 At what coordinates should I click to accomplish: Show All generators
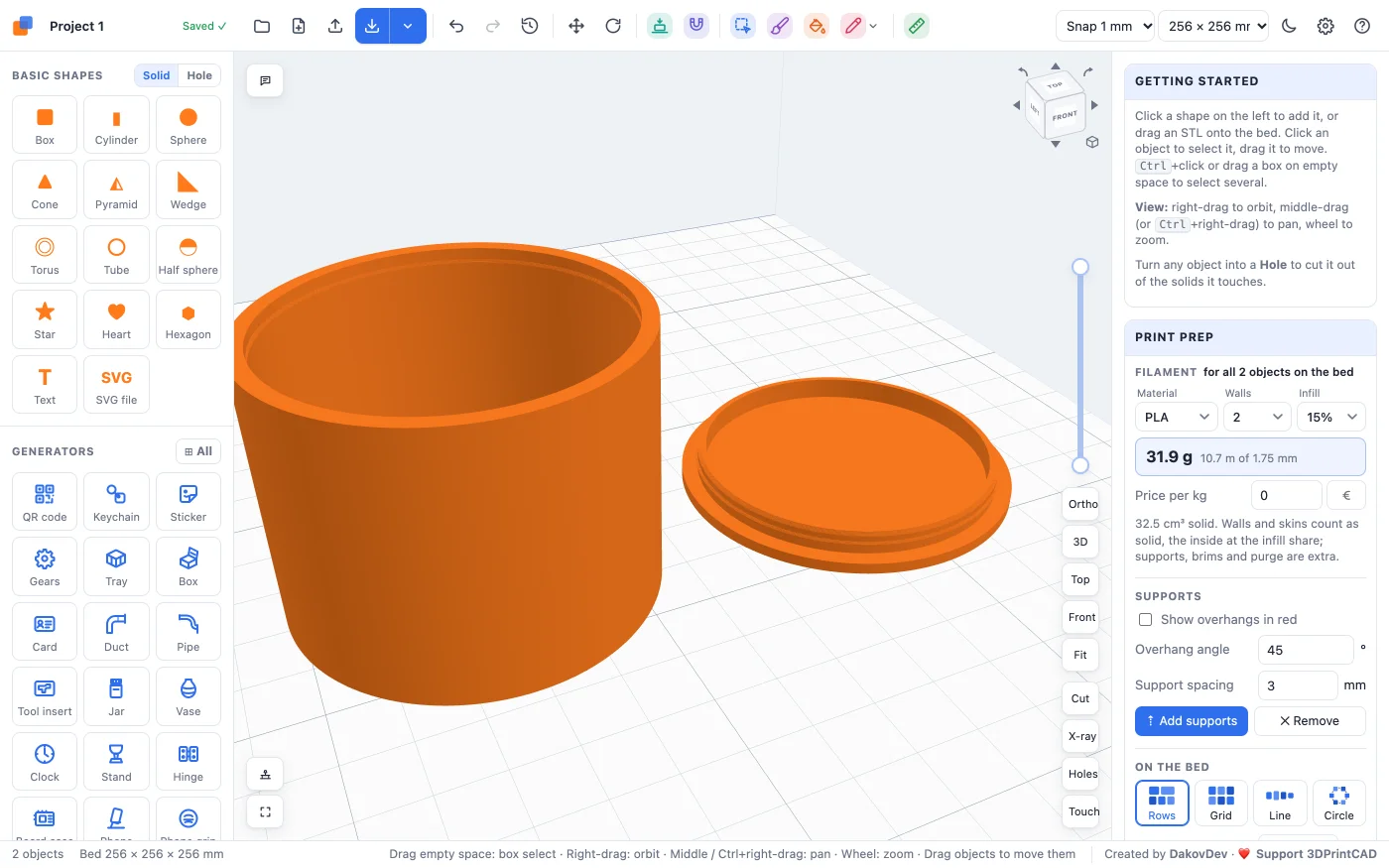click(198, 451)
